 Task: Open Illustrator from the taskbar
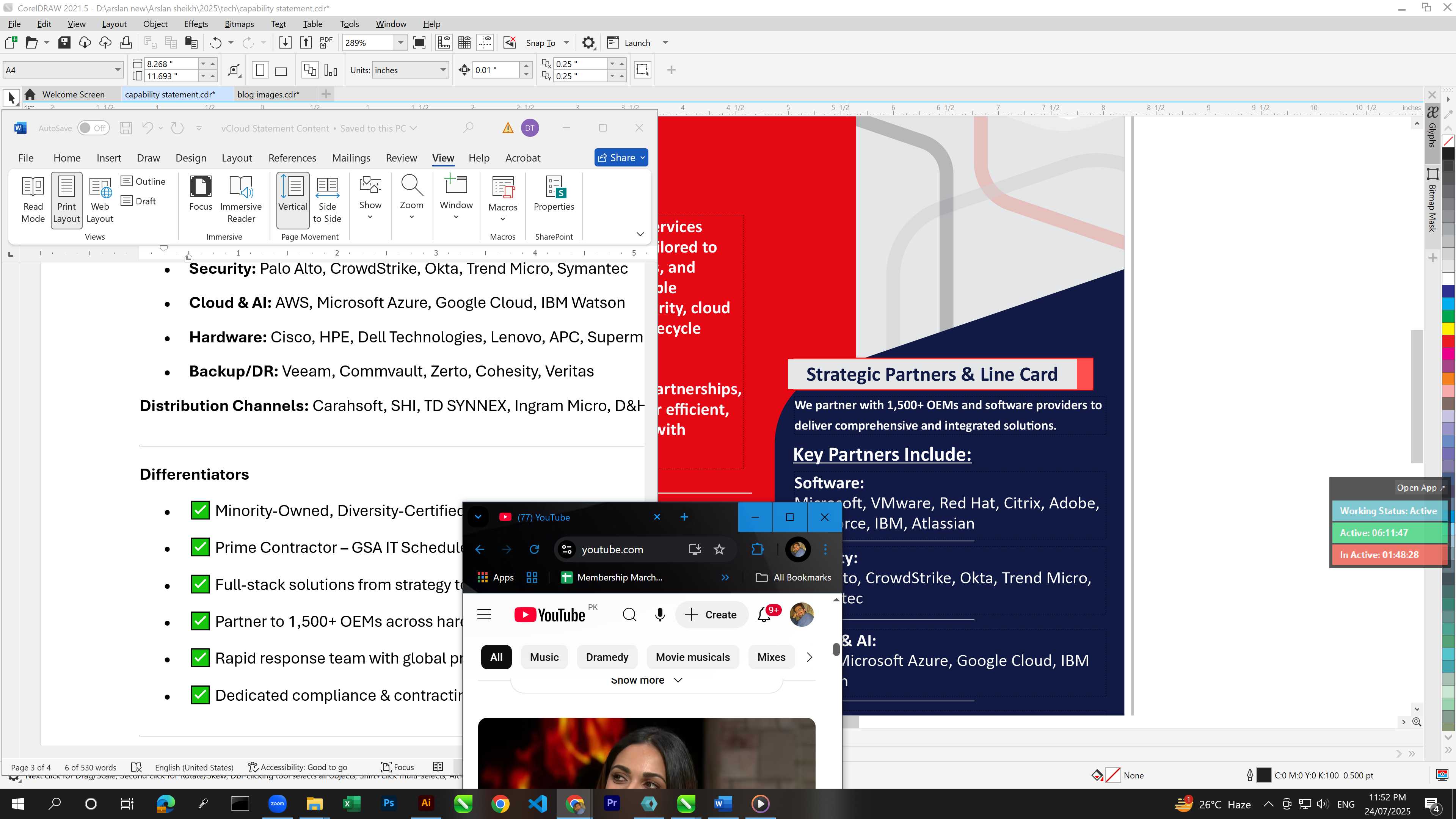[x=425, y=803]
